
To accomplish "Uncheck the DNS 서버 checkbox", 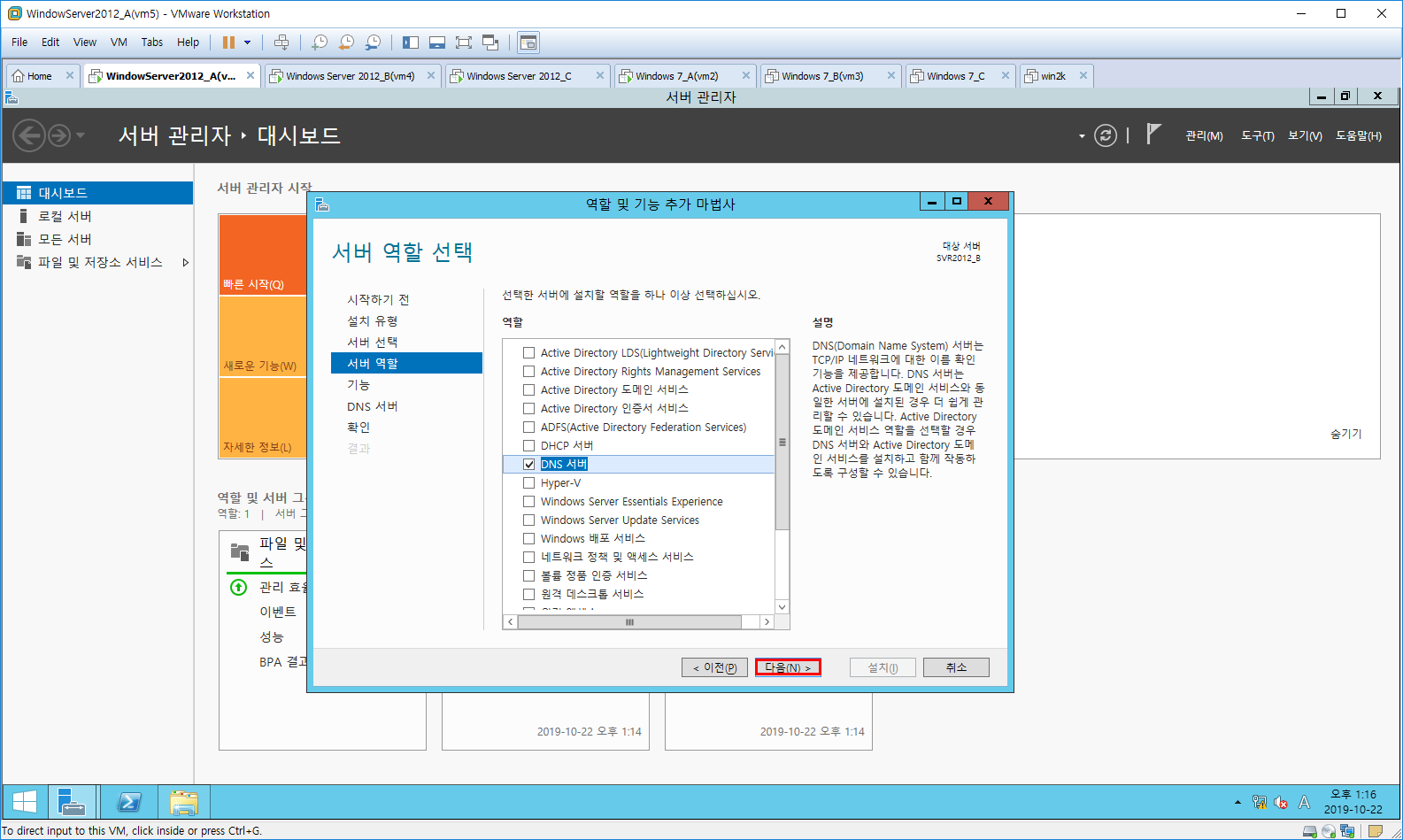I will point(528,464).
